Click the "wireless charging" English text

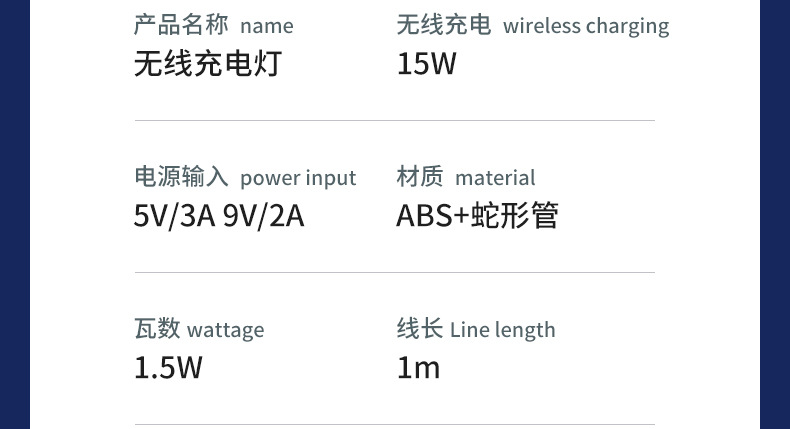point(586,26)
